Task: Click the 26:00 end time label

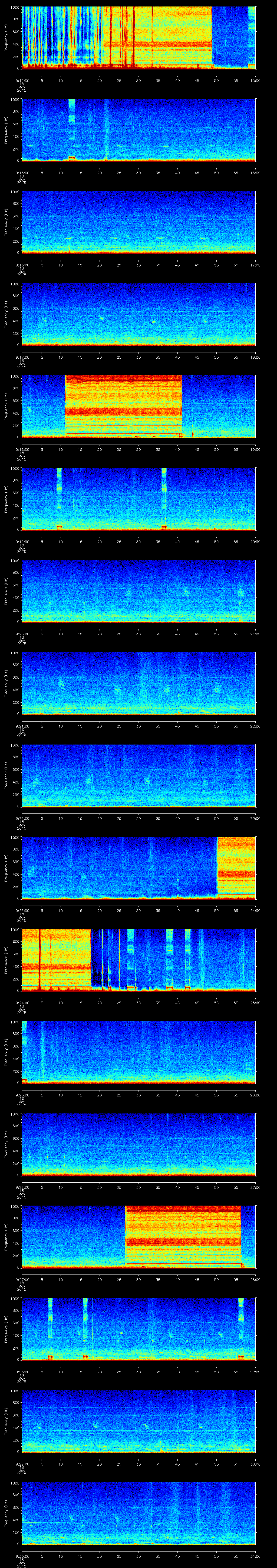Action: [256, 1095]
